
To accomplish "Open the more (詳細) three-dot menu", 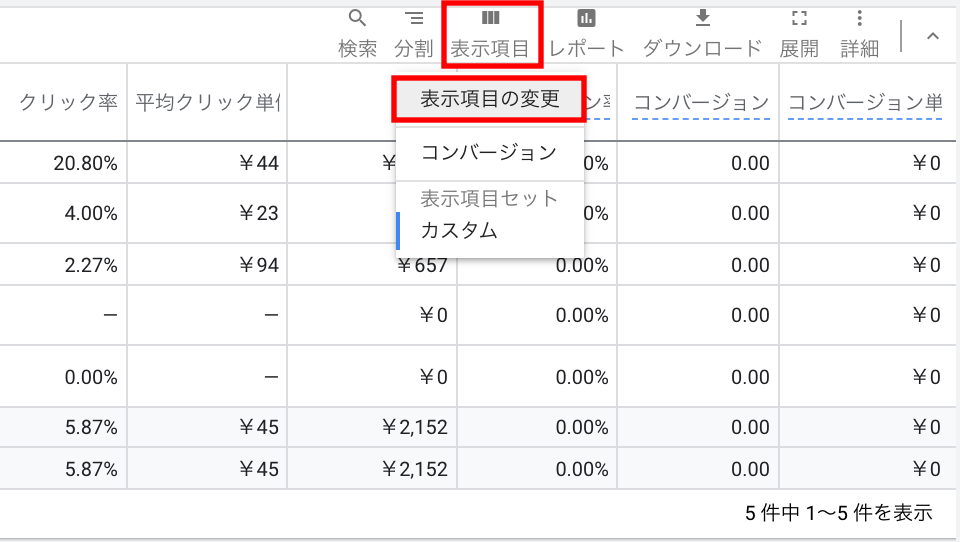I will click(x=859, y=18).
